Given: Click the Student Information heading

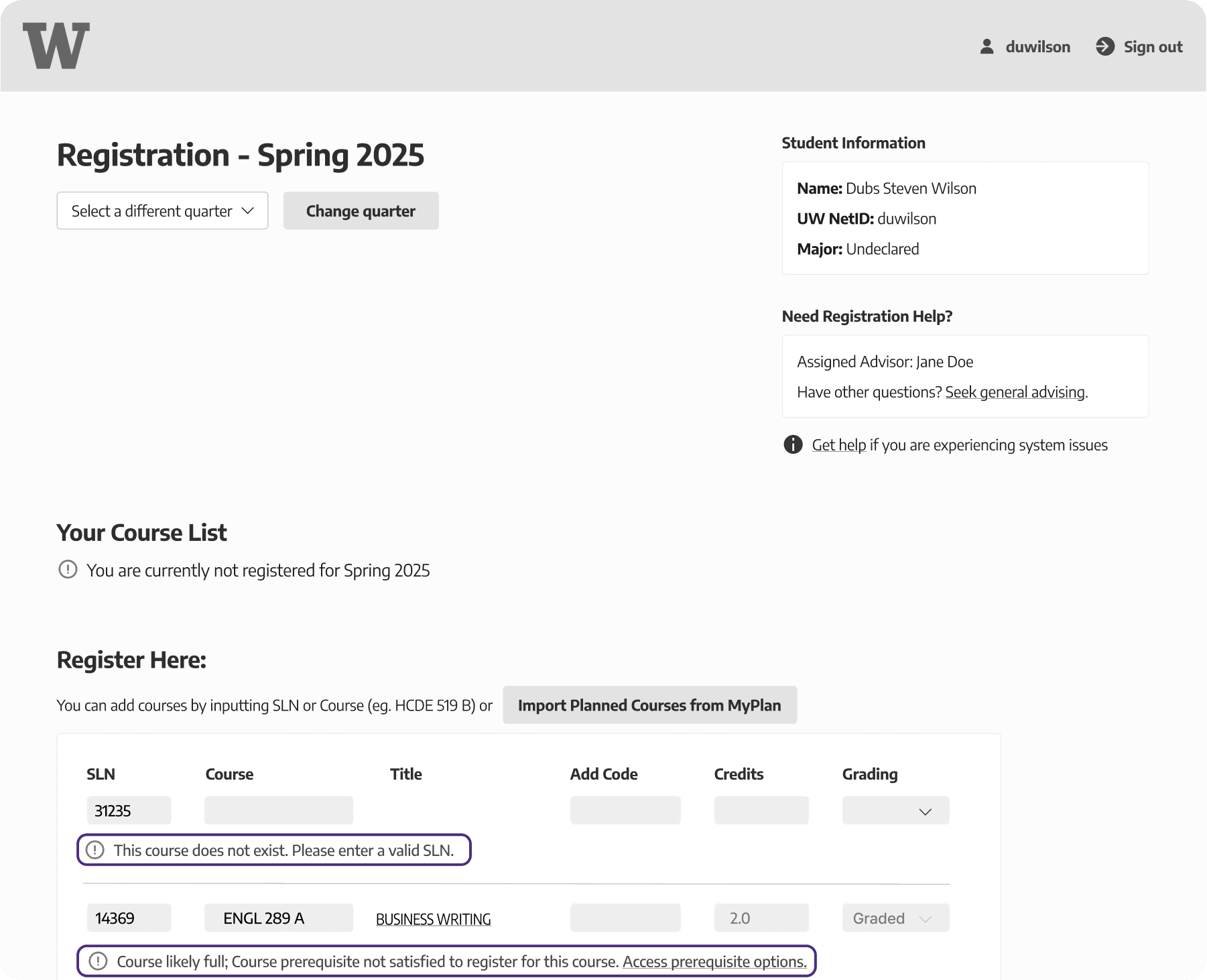Looking at the screenshot, I should click(x=853, y=143).
